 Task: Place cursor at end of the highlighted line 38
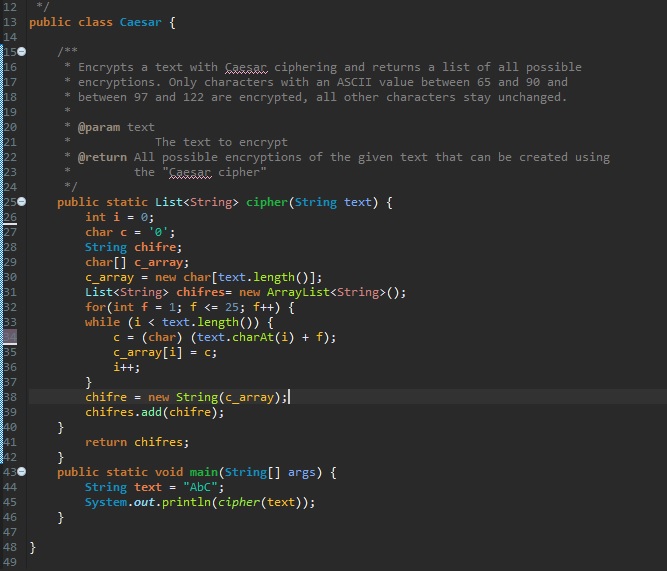pos(289,397)
